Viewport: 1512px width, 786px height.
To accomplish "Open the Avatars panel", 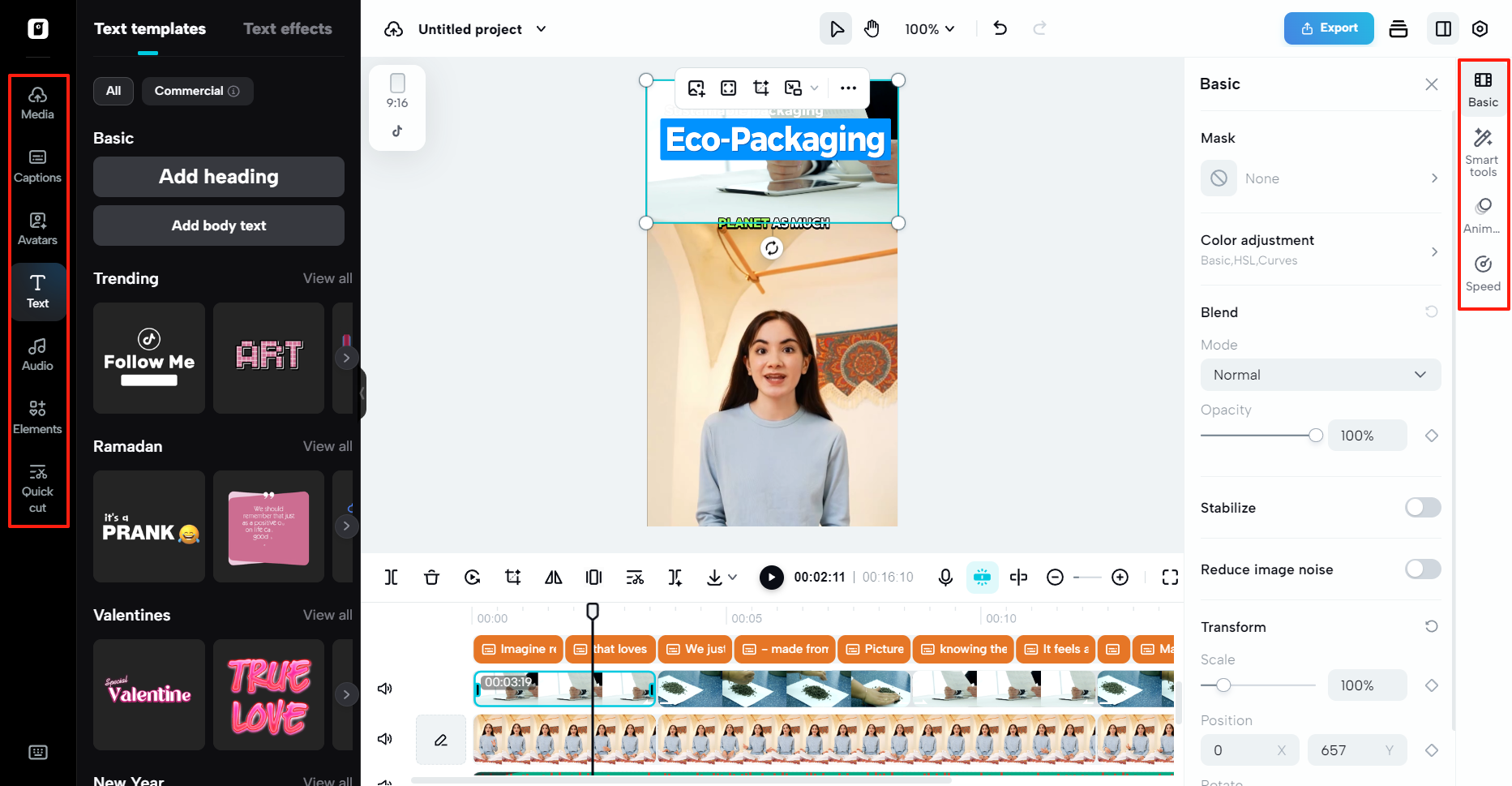I will (37, 228).
